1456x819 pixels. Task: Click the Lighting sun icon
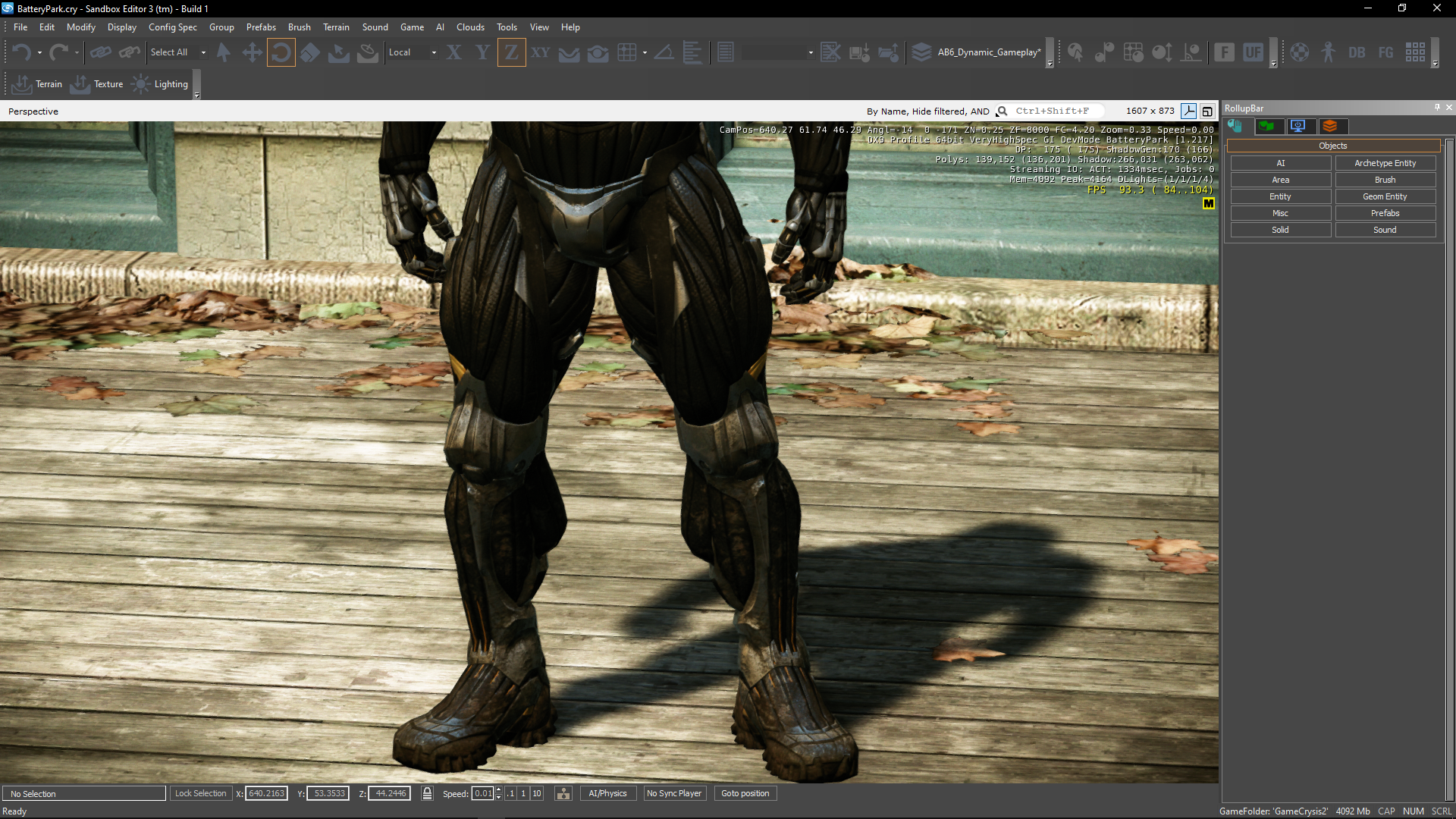[141, 84]
